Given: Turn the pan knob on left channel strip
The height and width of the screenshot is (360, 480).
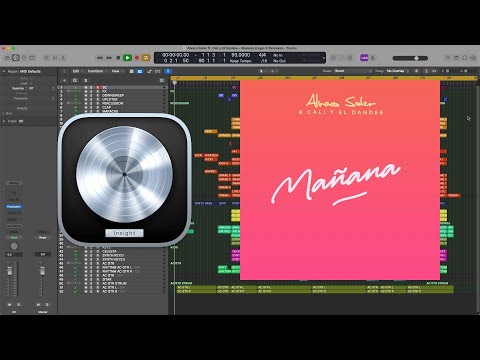Looking at the screenshot, I should pyautogui.click(x=14, y=246).
